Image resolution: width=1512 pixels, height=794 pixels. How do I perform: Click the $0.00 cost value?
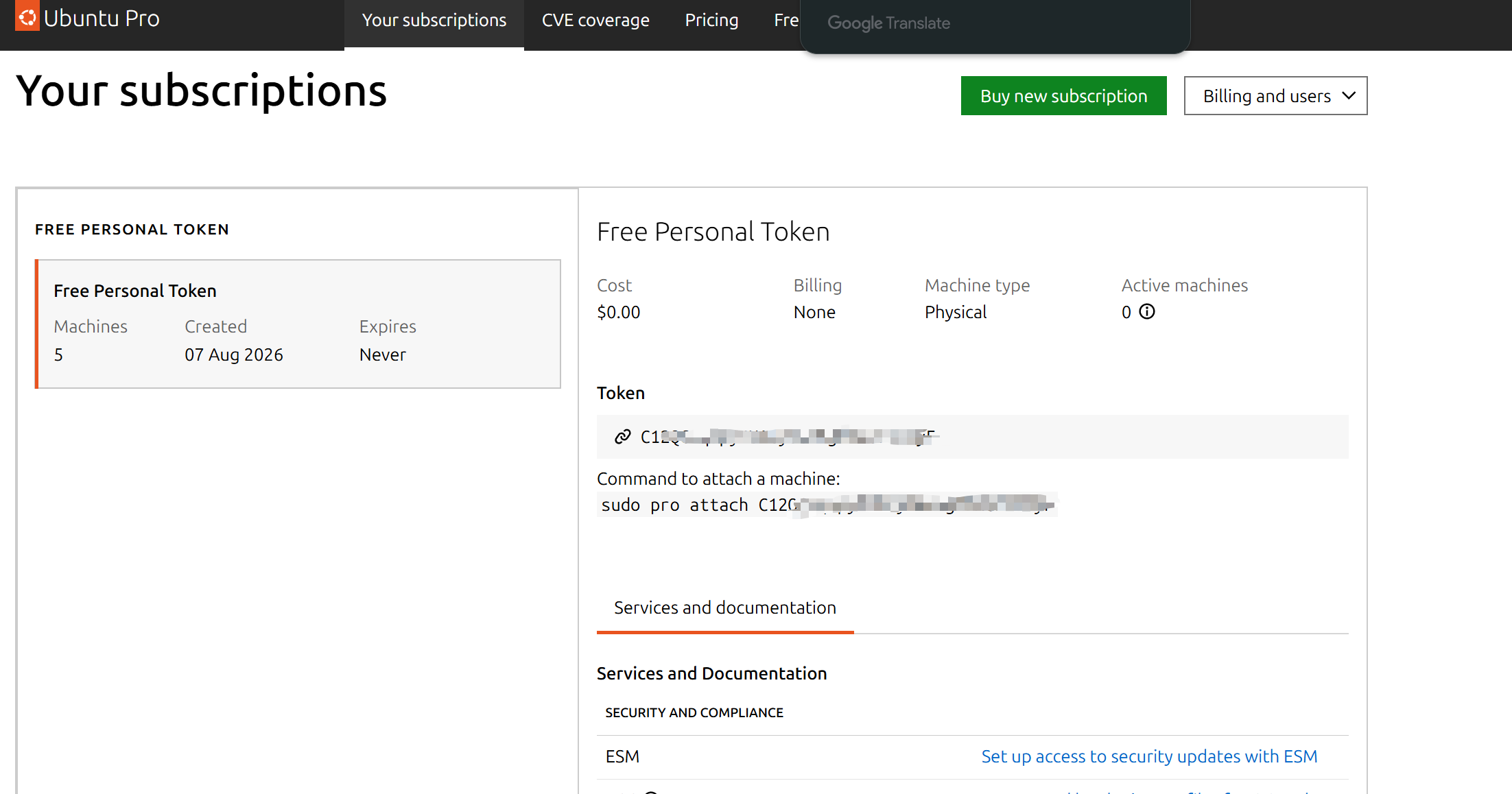[618, 313]
